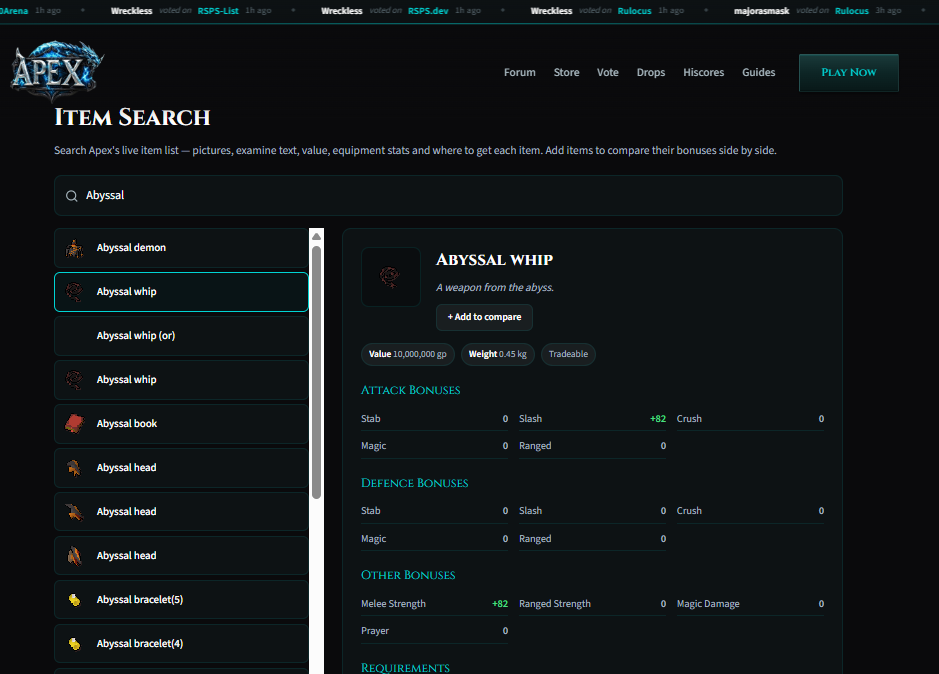Click the scrollbar up arrow
This screenshot has width=939, height=674.
316,236
